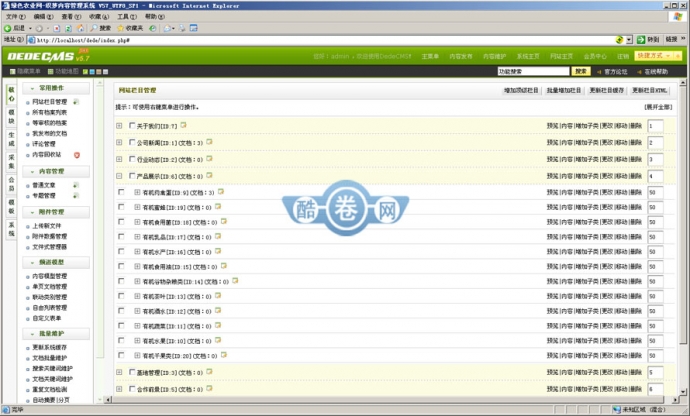Click the note icon after ID:7 row
The height and width of the screenshot is (416, 690).
click(x=184, y=125)
